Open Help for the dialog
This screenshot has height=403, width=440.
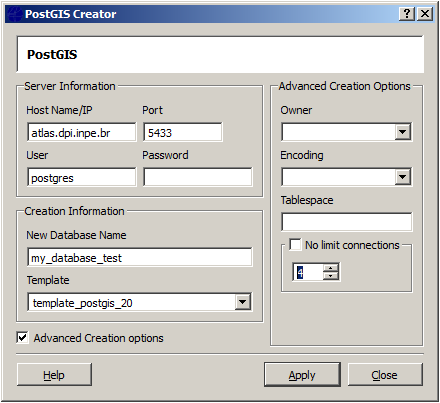click(x=54, y=375)
